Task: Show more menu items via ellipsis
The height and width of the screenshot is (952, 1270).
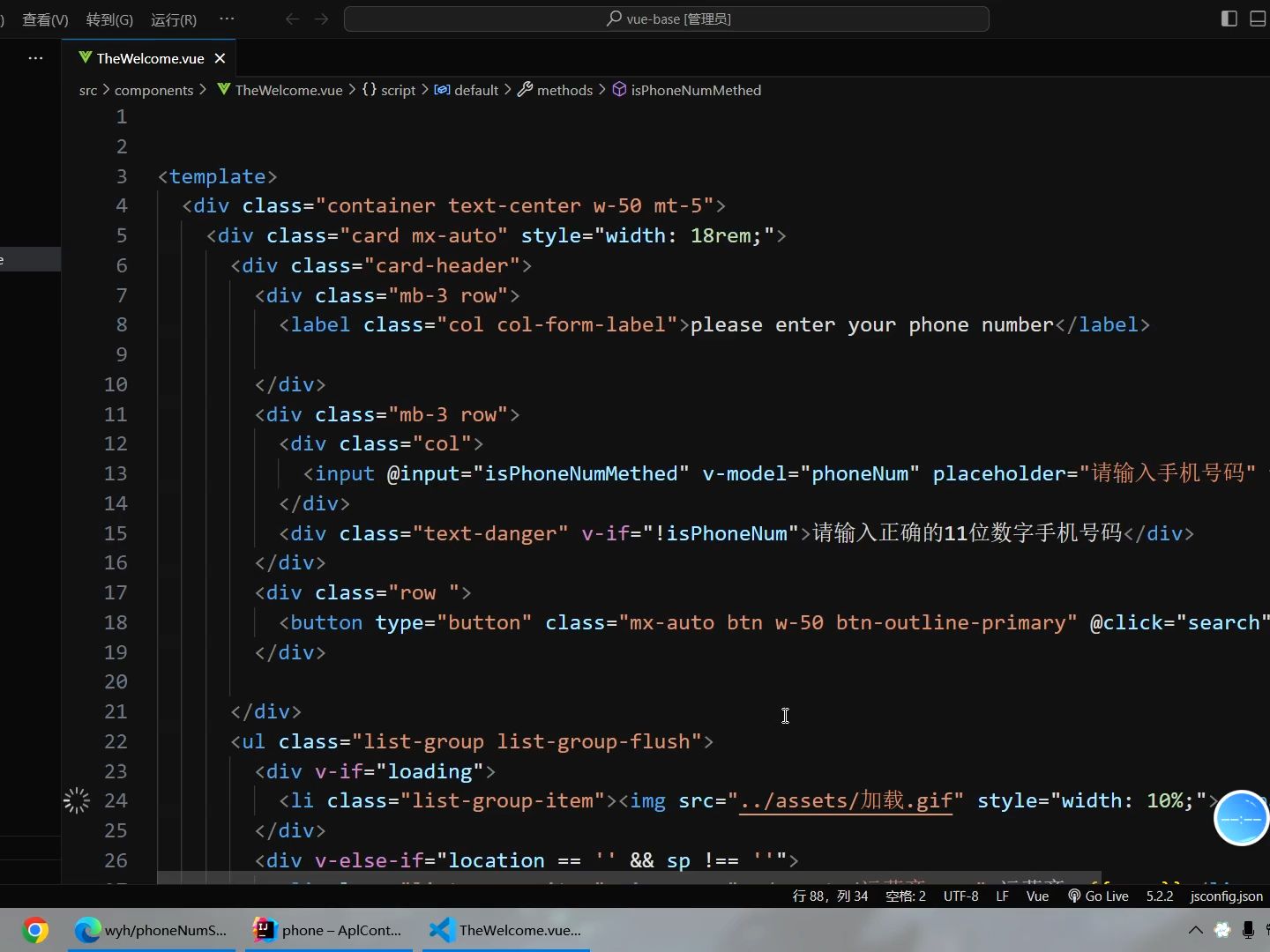Action: (x=227, y=19)
